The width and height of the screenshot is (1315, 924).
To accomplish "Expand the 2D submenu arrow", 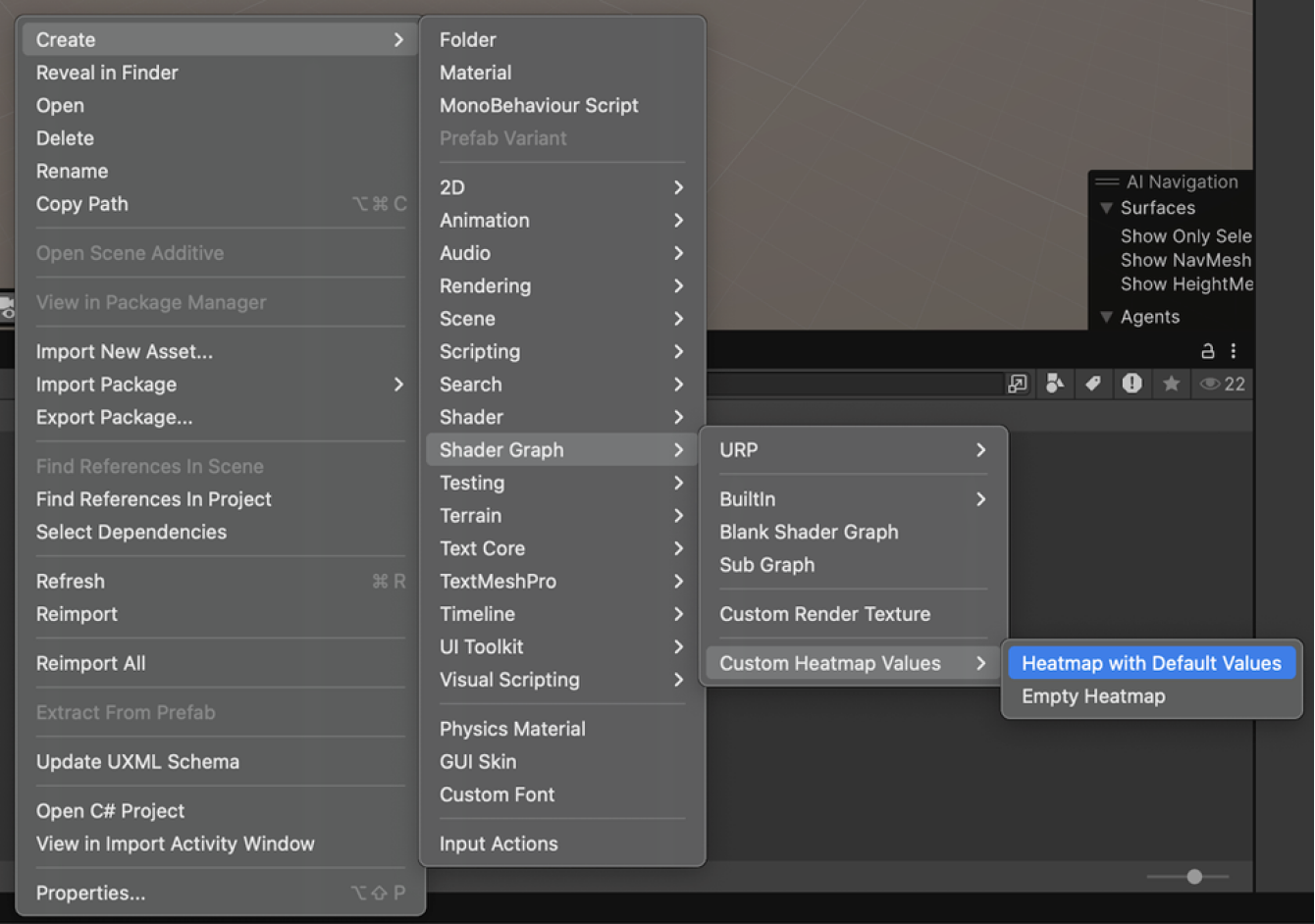I will (678, 187).
